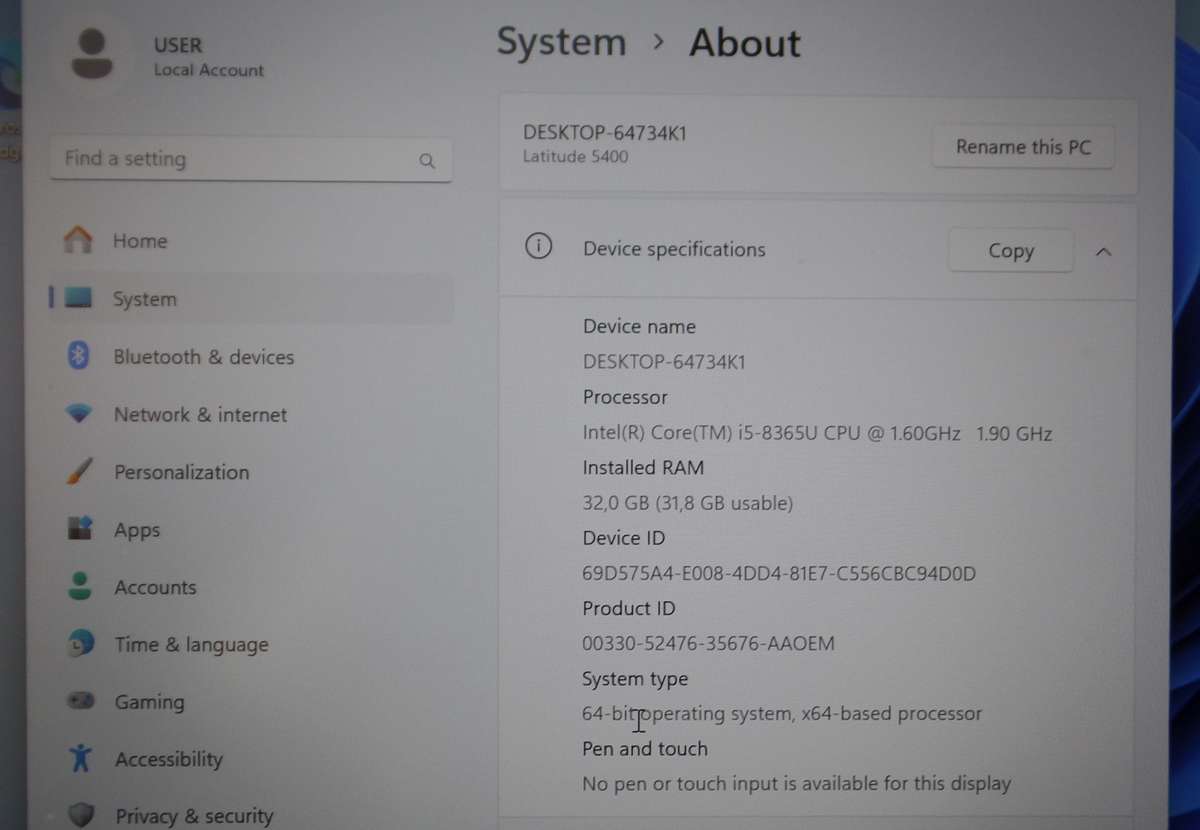This screenshot has height=830, width=1200.
Task: Click the Network & internet Wi-Fi icon
Action: tap(78, 414)
